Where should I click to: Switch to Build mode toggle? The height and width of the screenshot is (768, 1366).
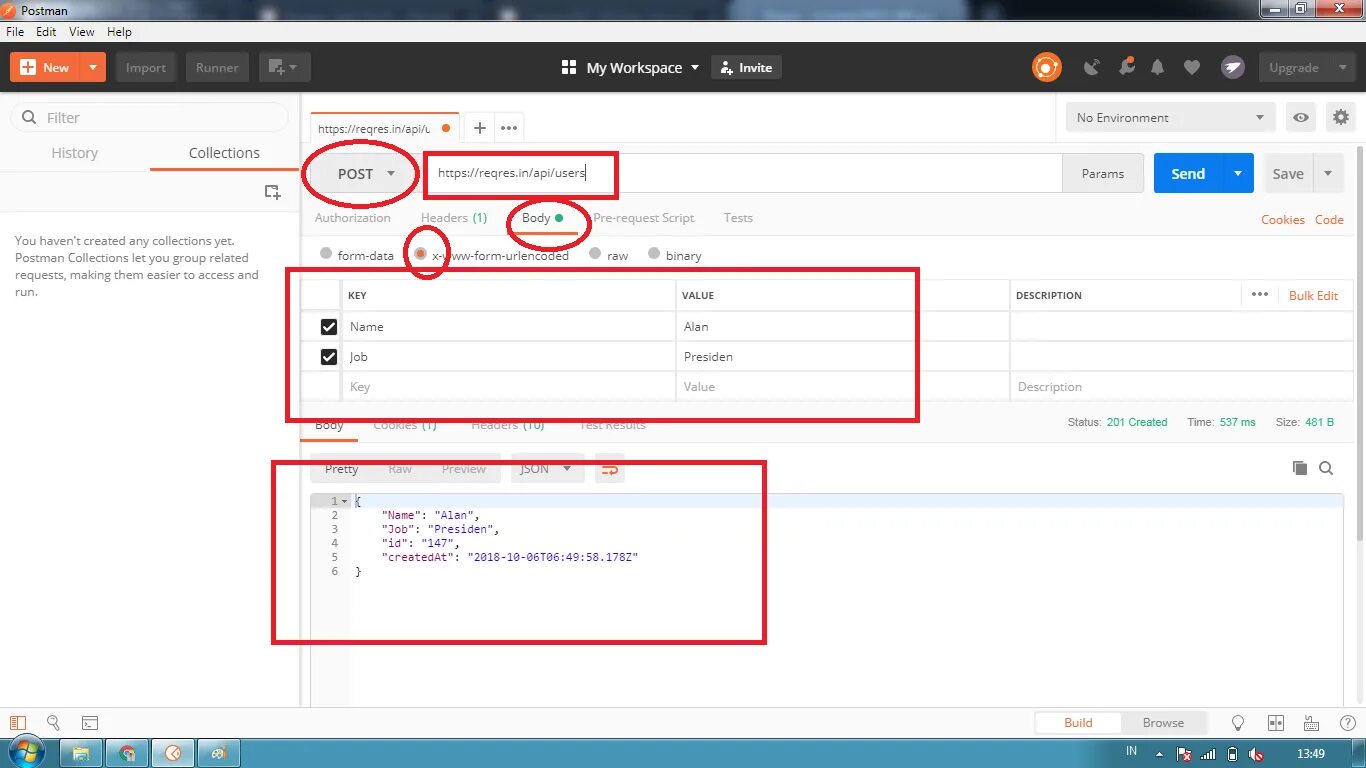(1078, 723)
